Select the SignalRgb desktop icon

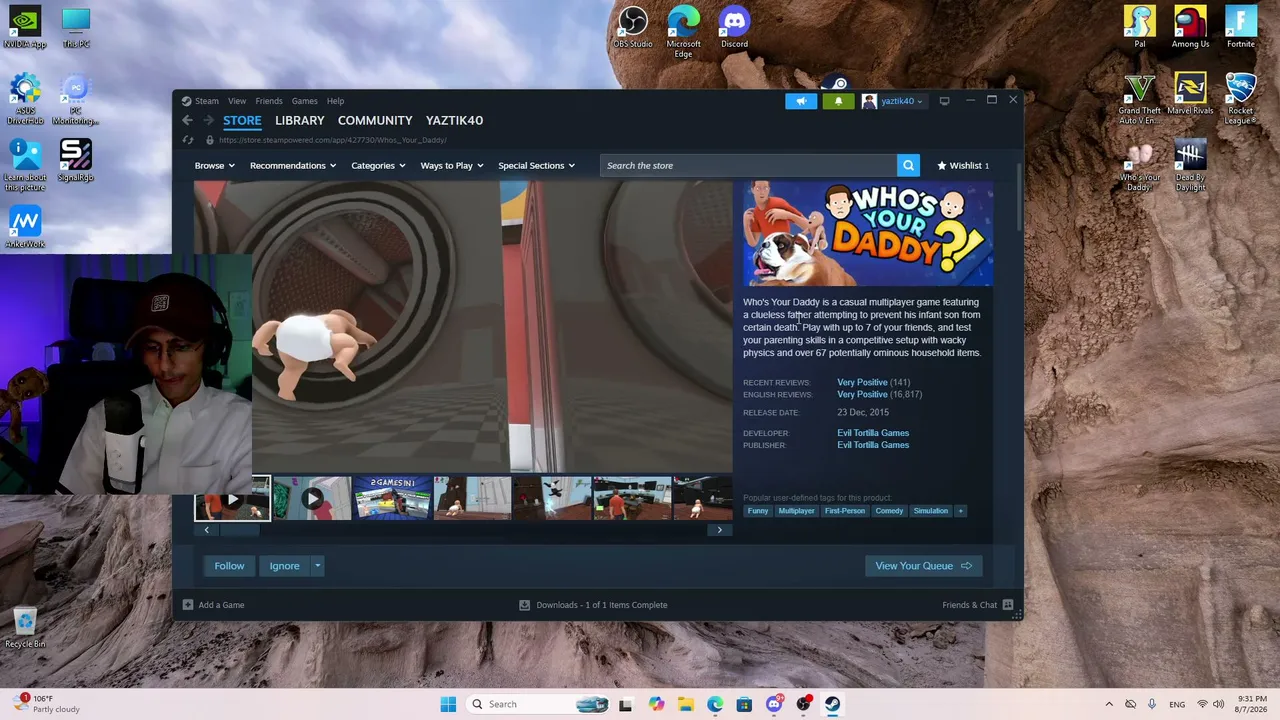coord(76,161)
